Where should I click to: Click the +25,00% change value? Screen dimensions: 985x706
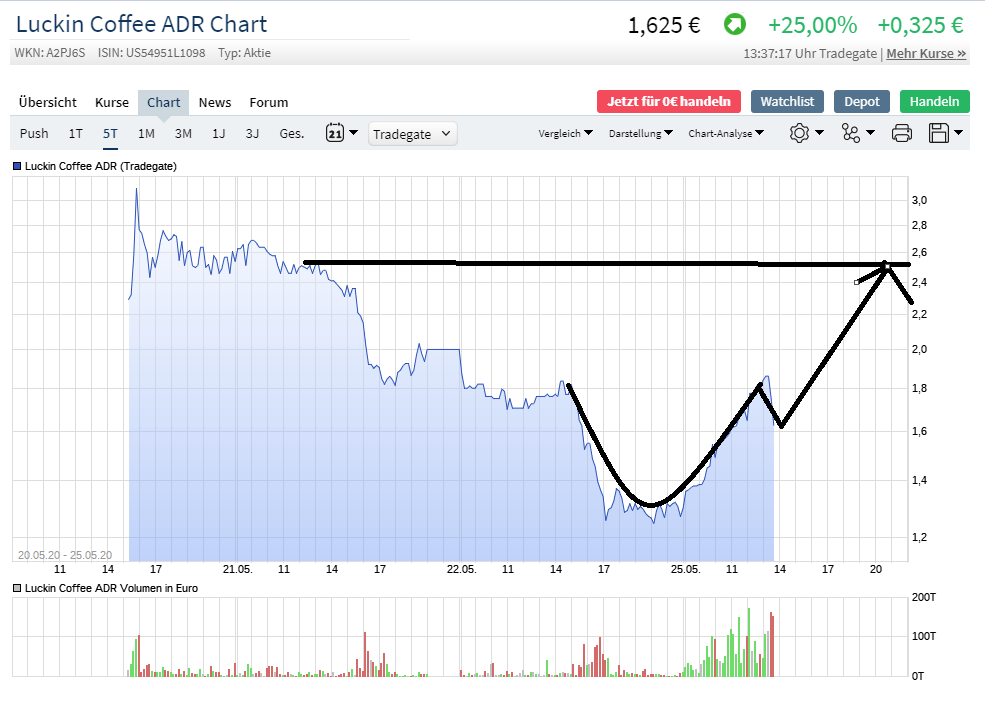point(813,25)
